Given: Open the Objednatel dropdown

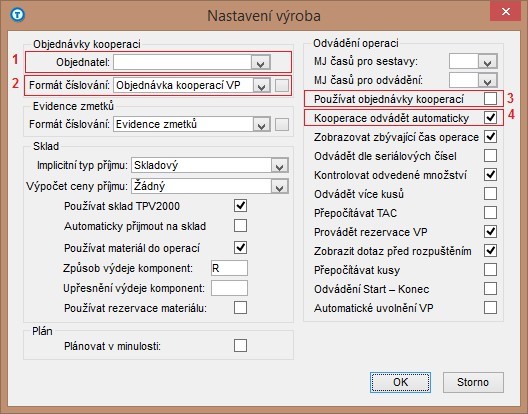Looking at the screenshot, I should [x=261, y=63].
